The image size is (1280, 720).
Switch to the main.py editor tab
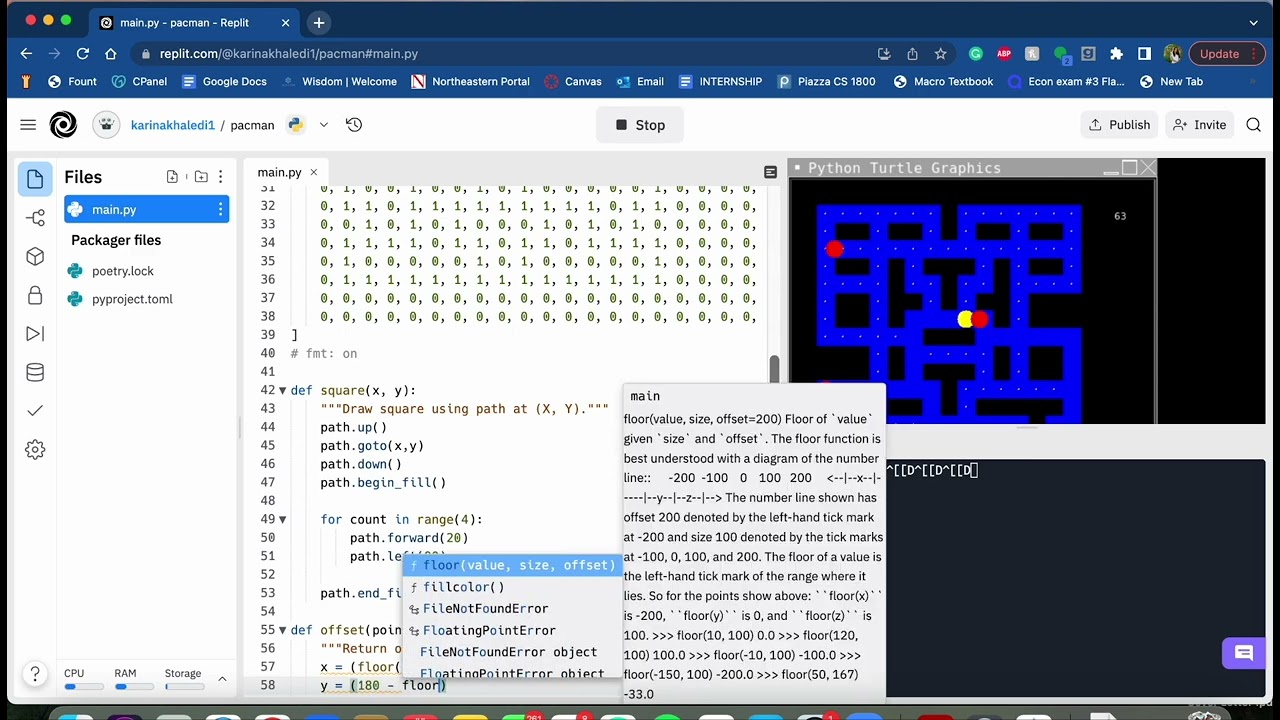pos(279,172)
